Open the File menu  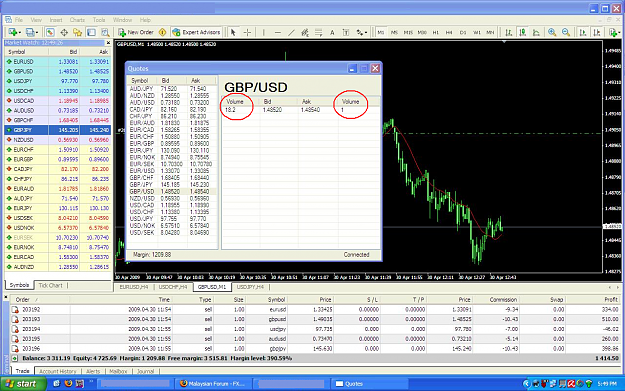click(x=19, y=20)
